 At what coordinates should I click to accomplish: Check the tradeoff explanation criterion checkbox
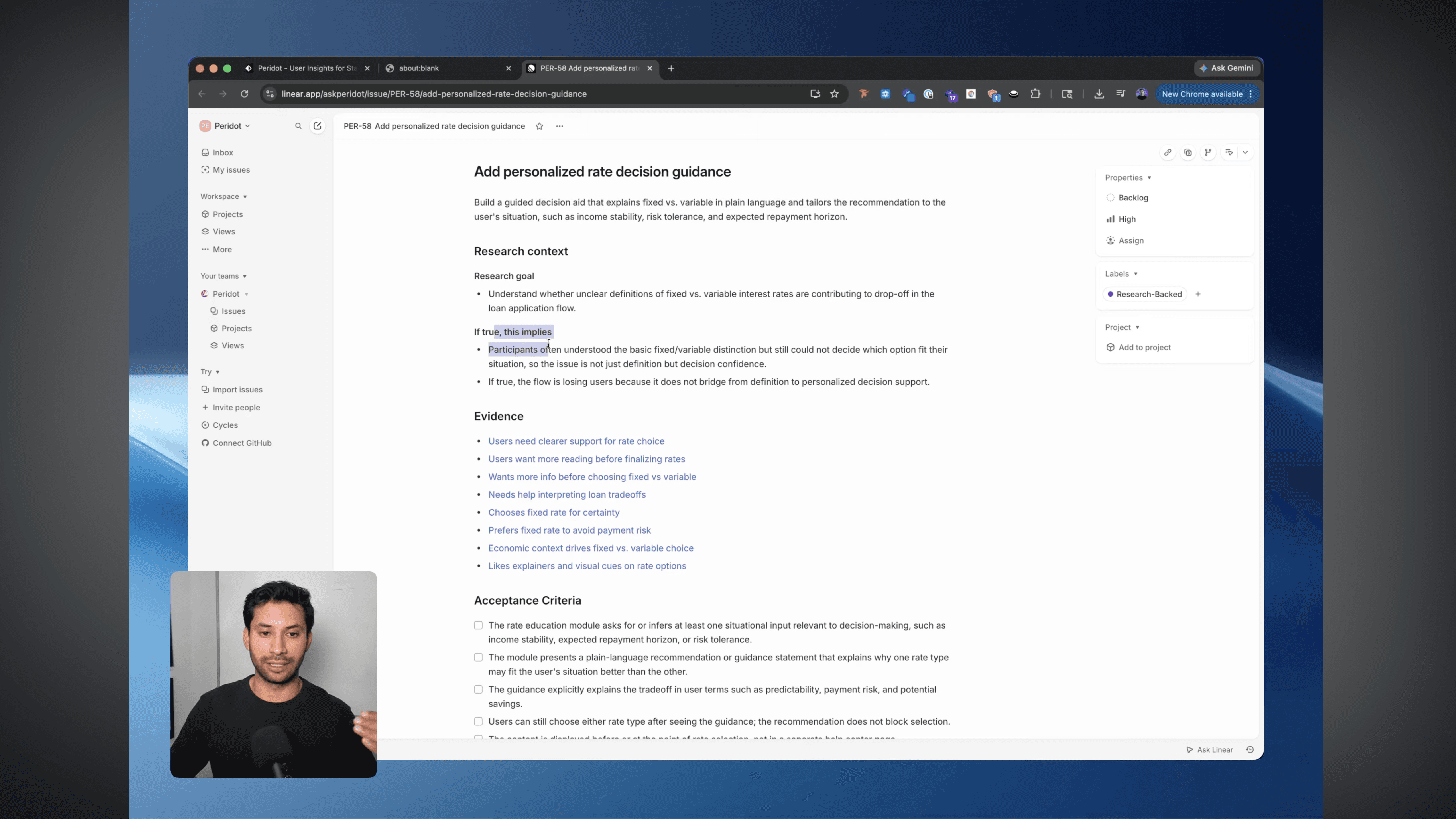[x=478, y=690]
